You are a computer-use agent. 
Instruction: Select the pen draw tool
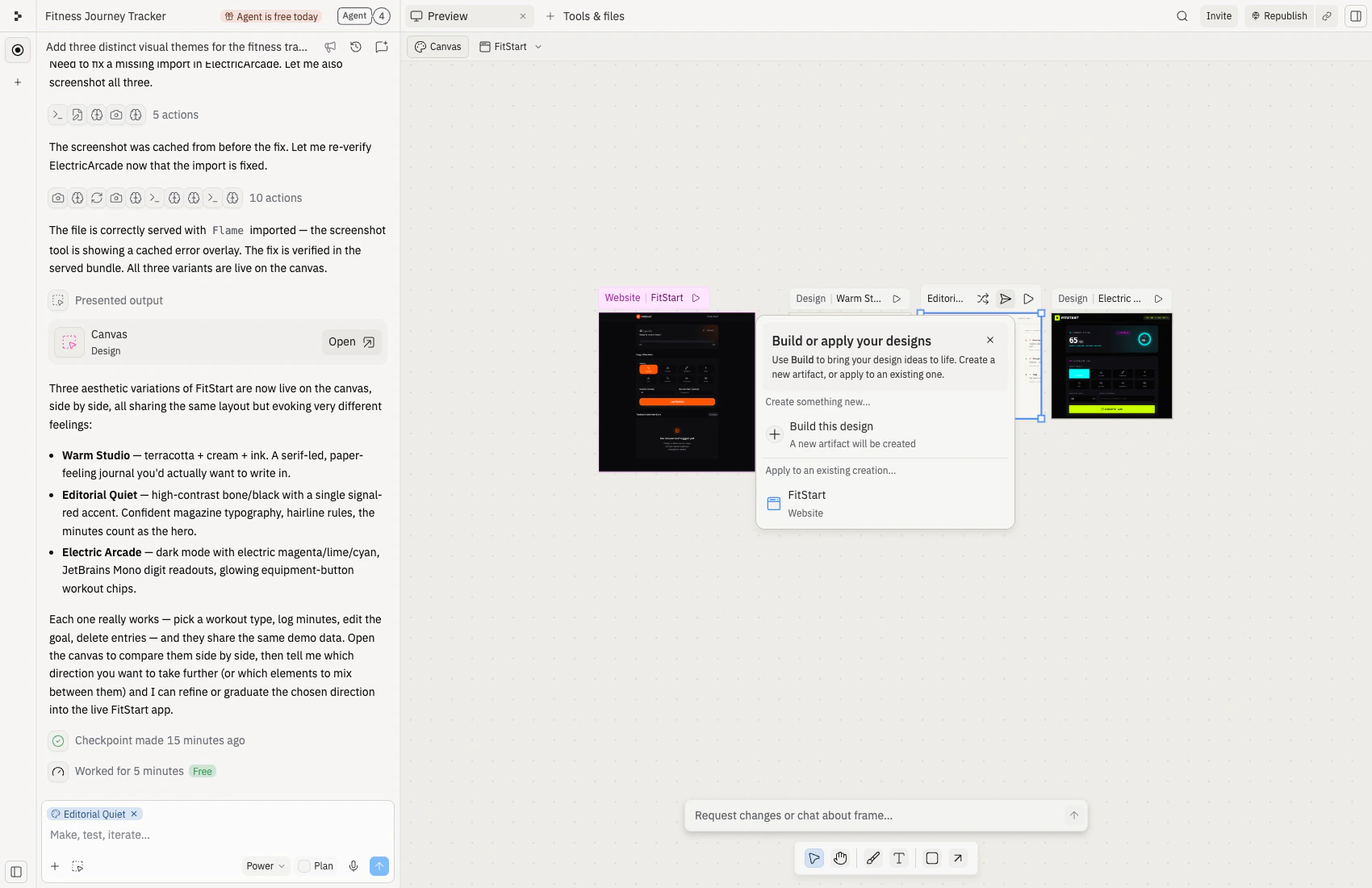[x=873, y=858]
